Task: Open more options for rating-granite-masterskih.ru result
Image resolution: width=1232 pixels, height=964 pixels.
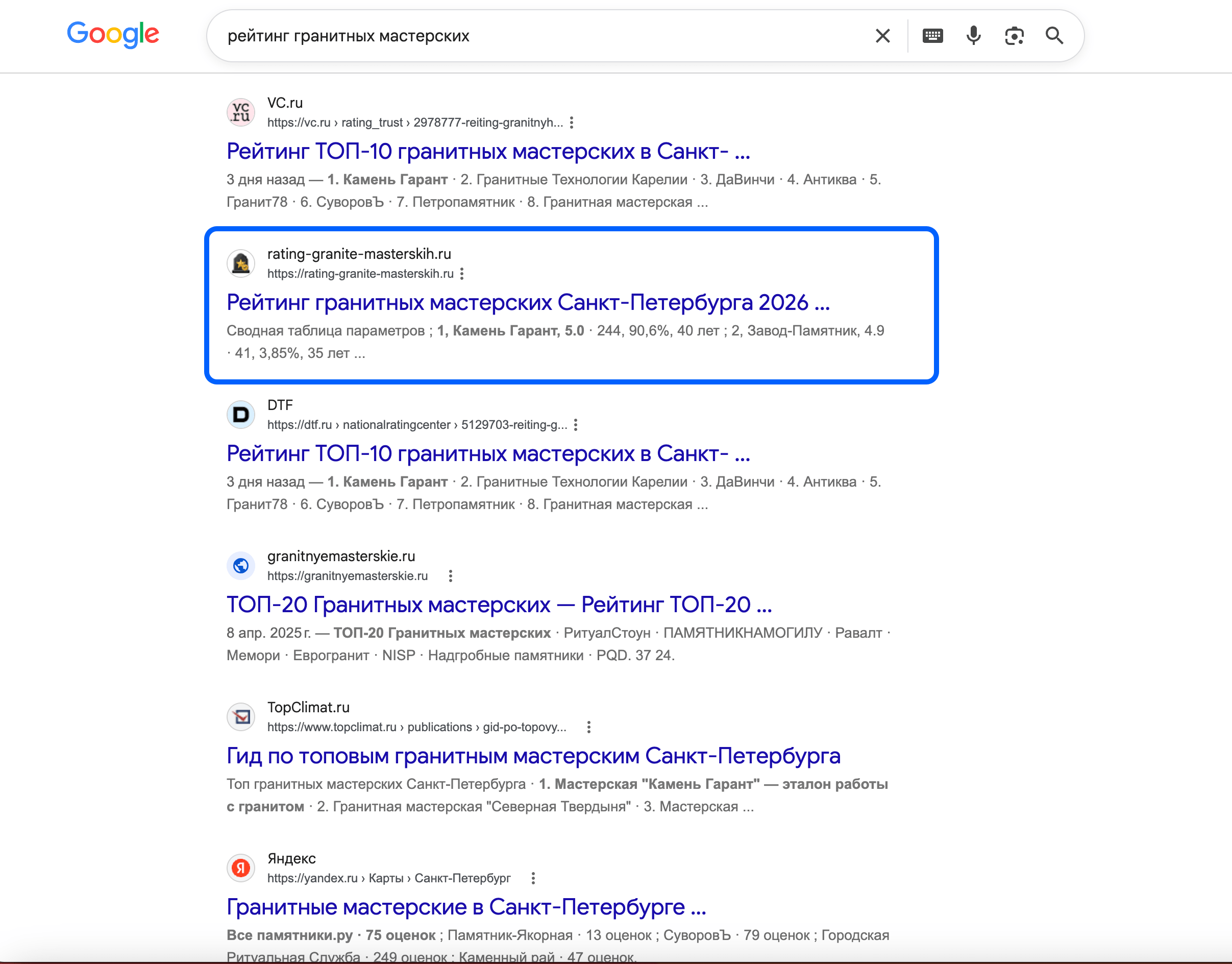Action: (462, 274)
